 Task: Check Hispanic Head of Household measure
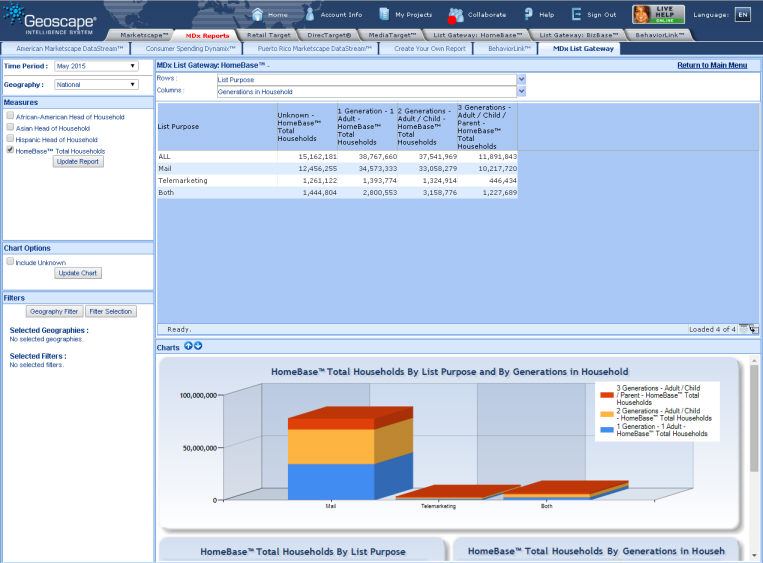(x=10, y=138)
